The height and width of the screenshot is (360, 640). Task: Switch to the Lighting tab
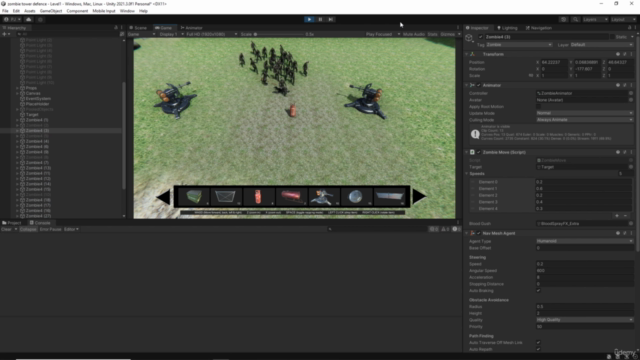[x=507, y=28]
